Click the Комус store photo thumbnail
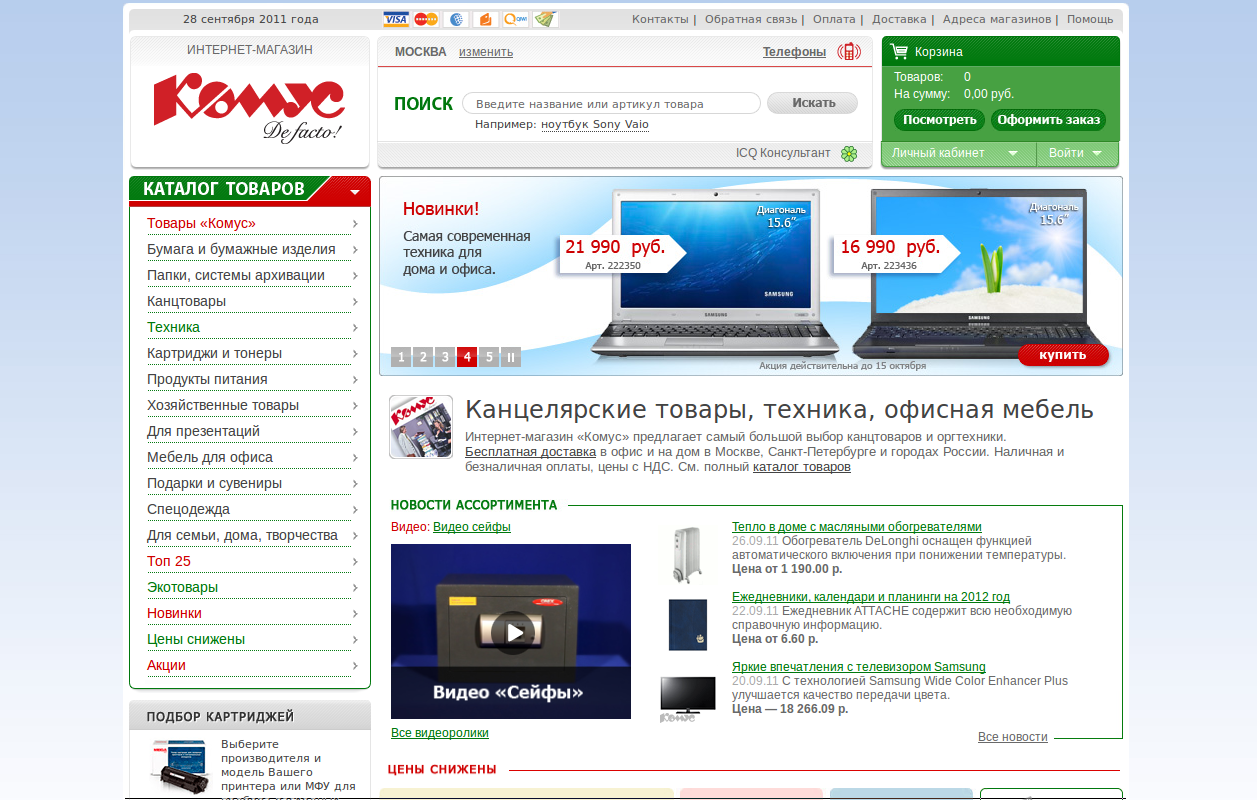The image size is (1257, 800). coord(421,427)
